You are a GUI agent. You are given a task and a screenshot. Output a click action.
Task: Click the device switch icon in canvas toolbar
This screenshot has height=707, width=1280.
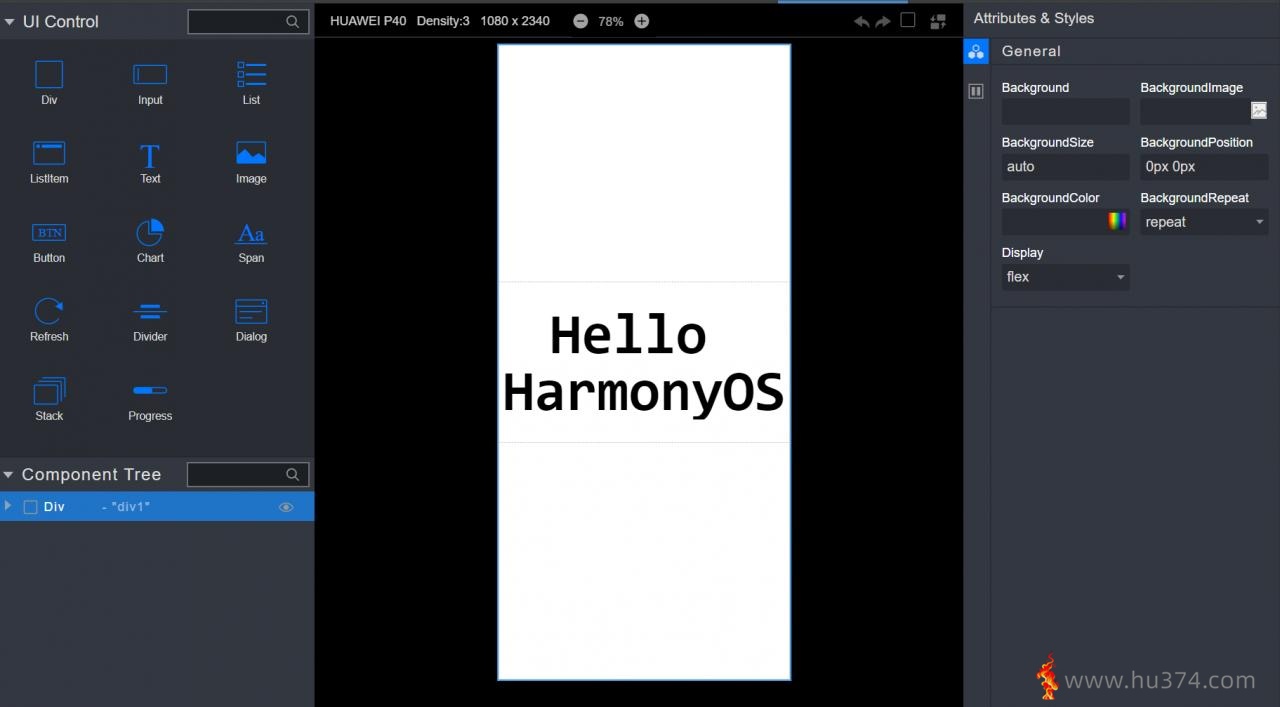938,21
